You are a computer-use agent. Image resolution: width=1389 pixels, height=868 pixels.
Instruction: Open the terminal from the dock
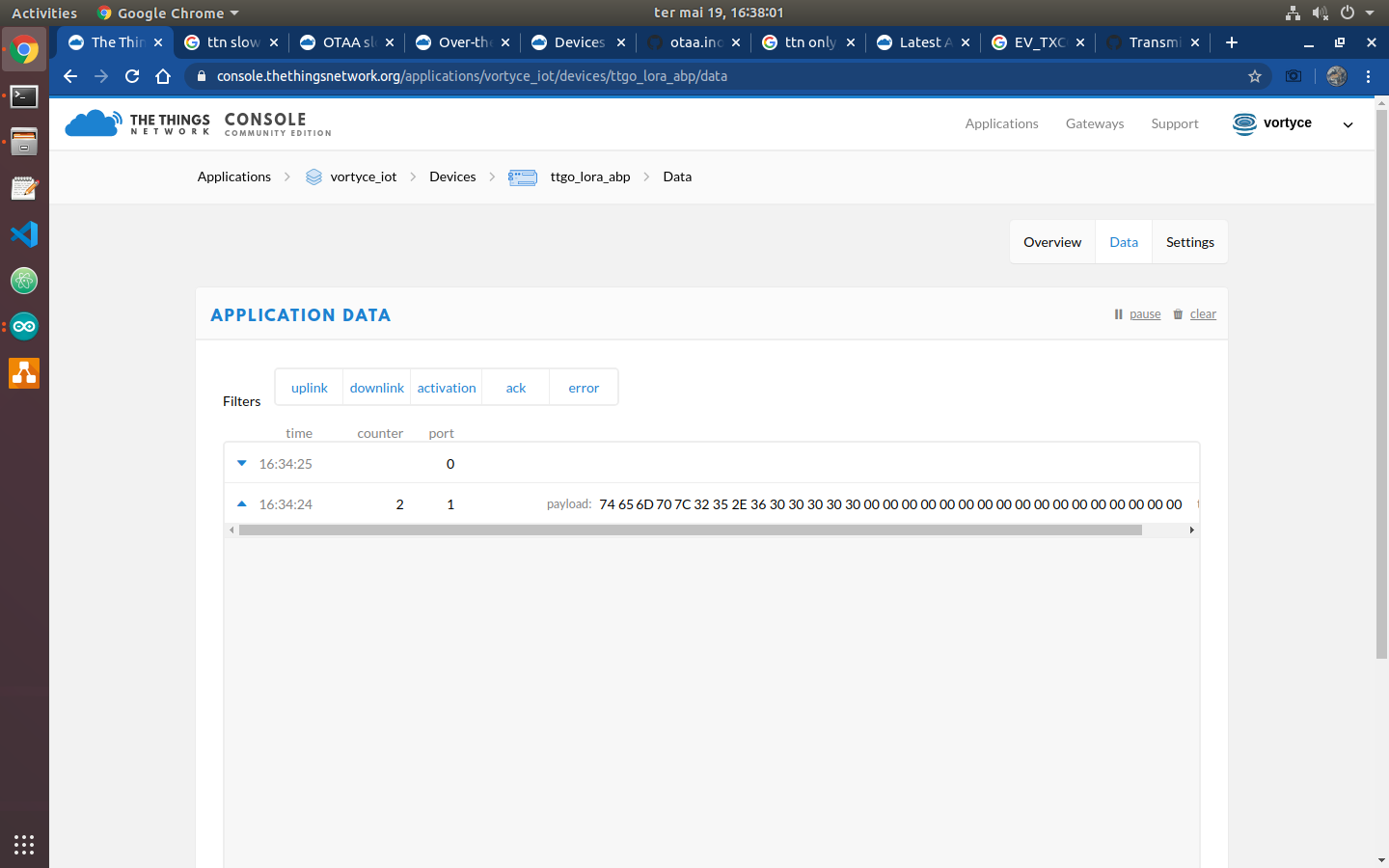point(24,96)
